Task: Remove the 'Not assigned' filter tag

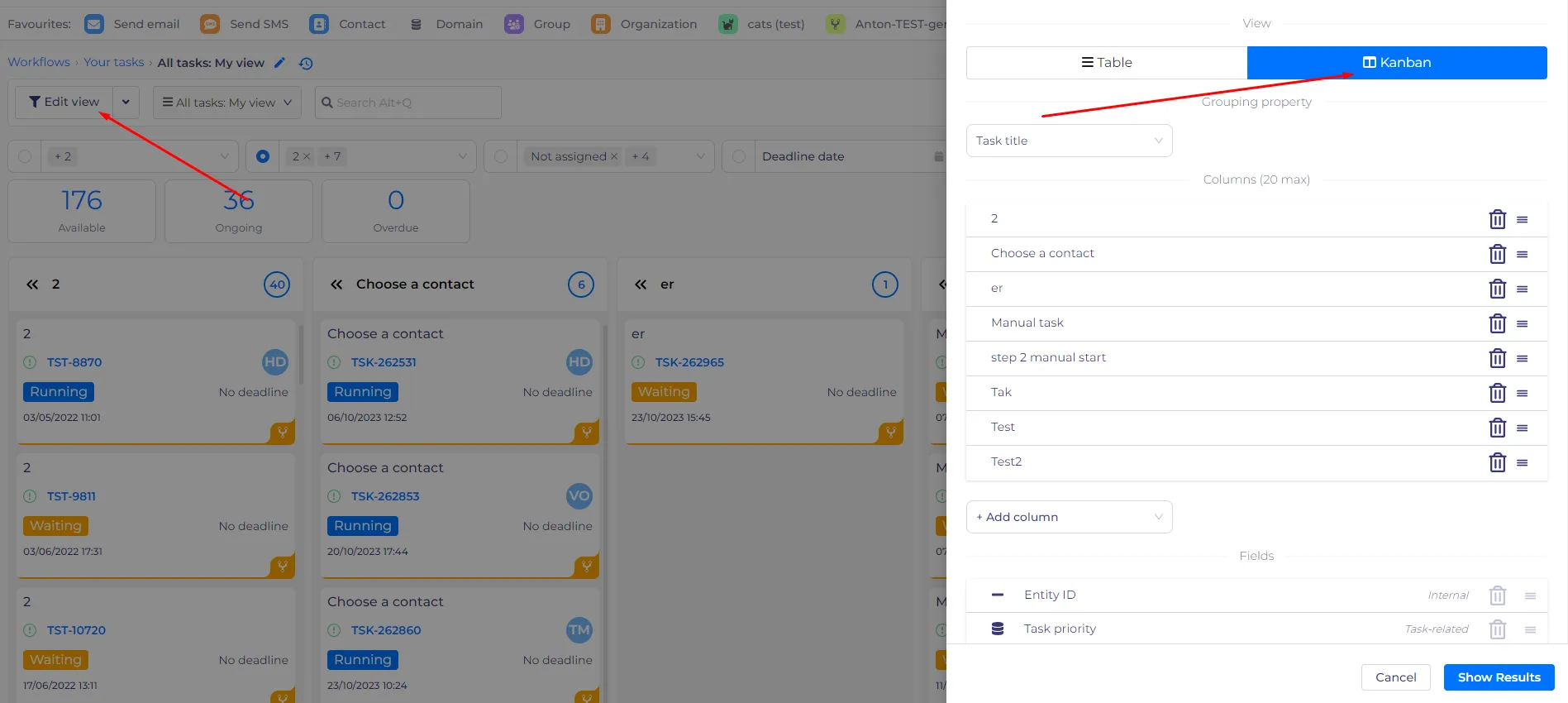Action: click(614, 156)
